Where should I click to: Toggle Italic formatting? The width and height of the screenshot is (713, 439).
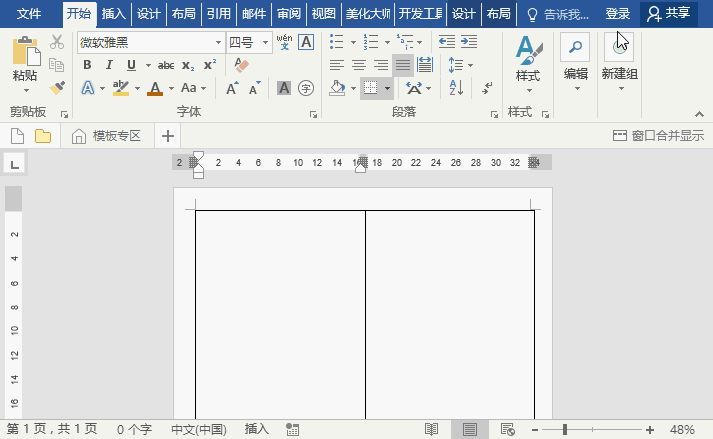[109, 65]
